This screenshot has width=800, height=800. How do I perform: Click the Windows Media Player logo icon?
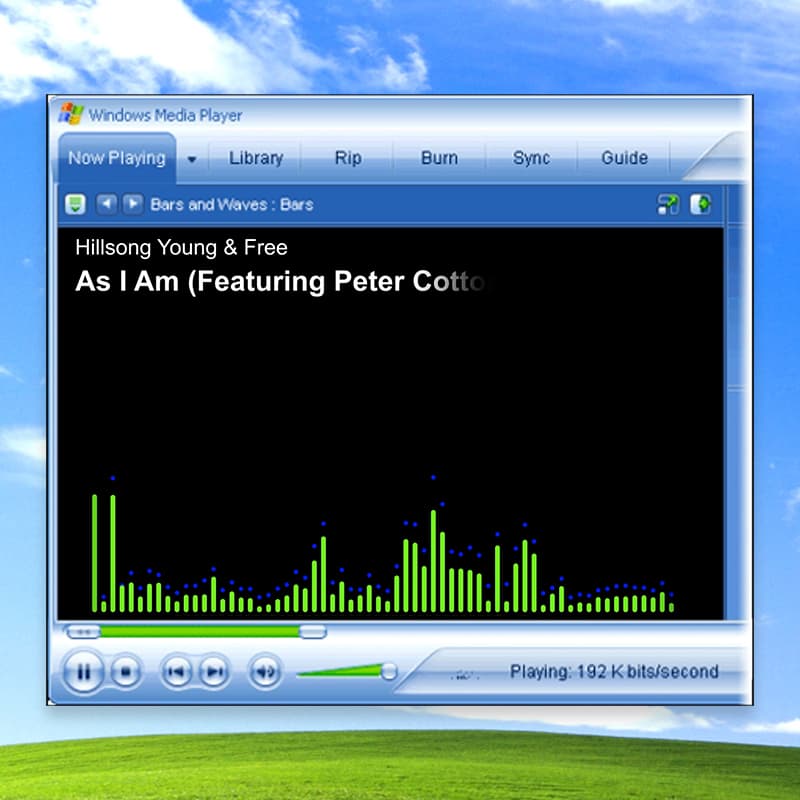(71, 114)
